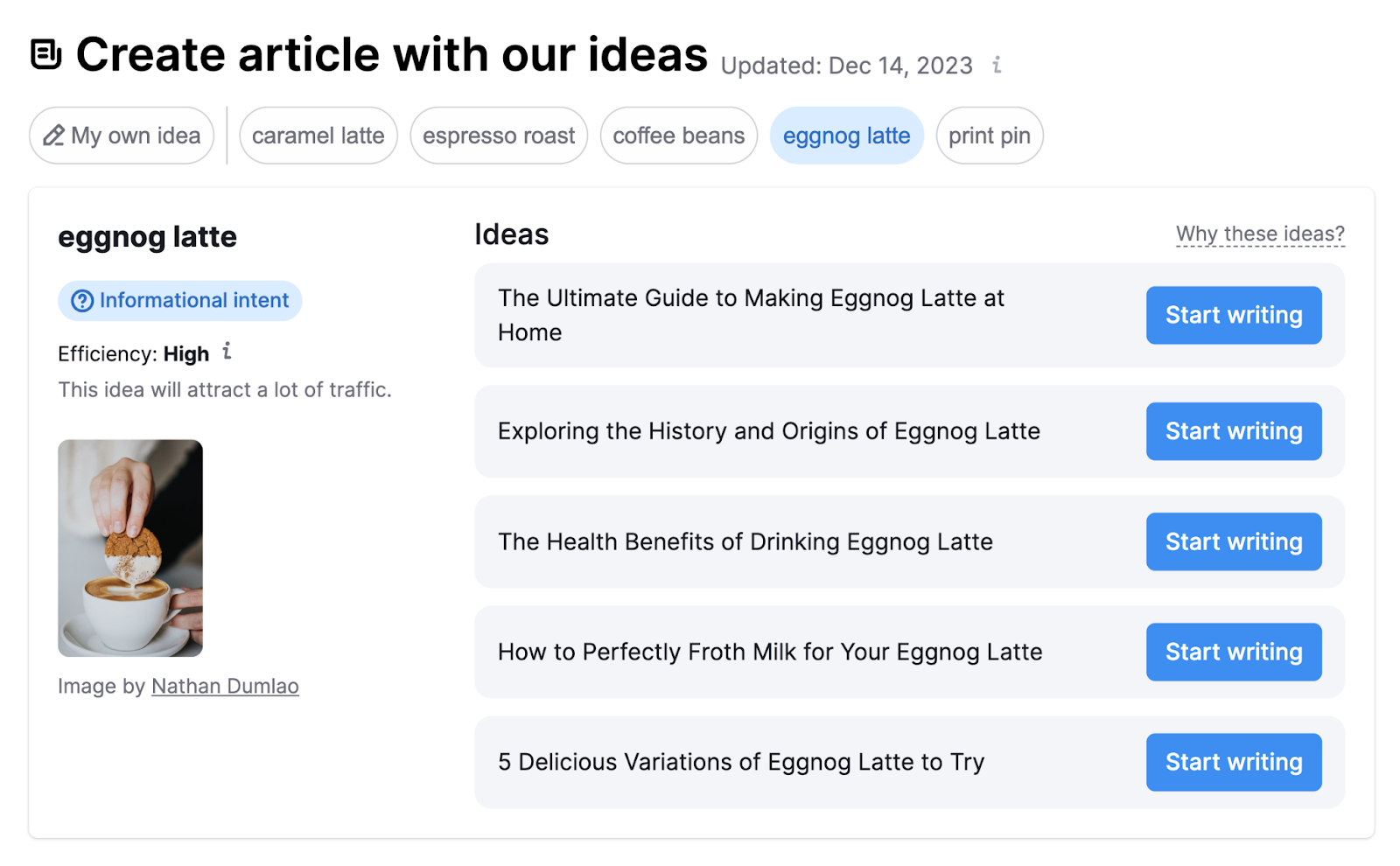This screenshot has width=1400, height=866.
Task: Switch to the espresso roast topic
Action: [499, 136]
